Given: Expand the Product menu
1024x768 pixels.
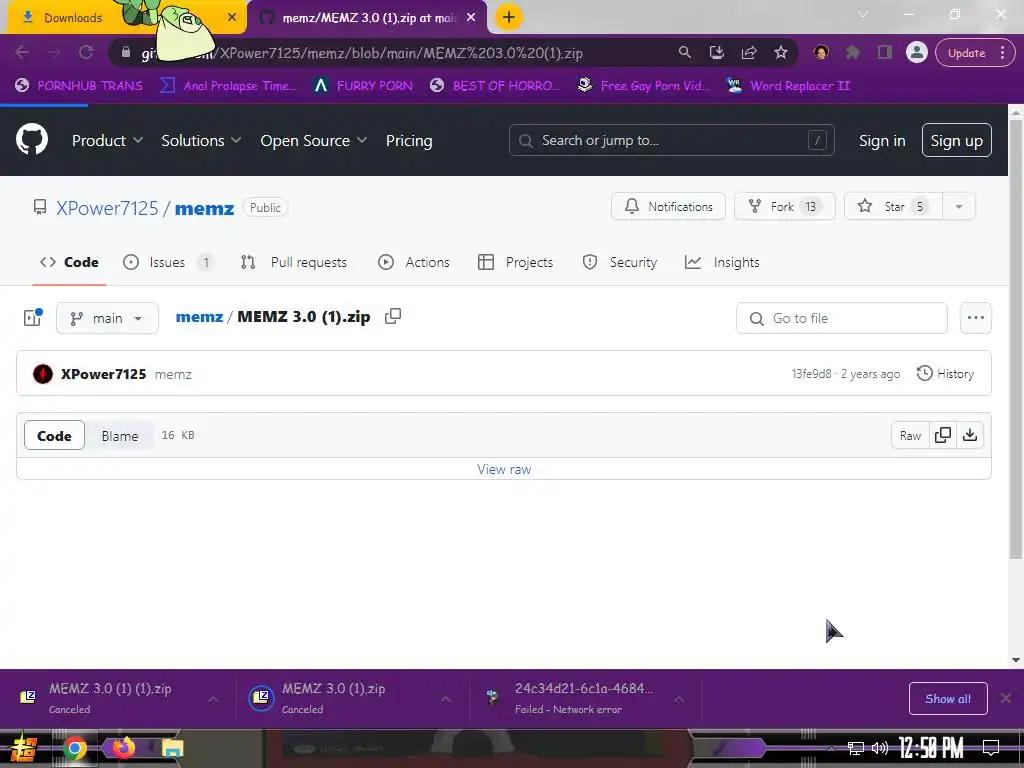Looking at the screenshot, I should [x=107, y=140].
